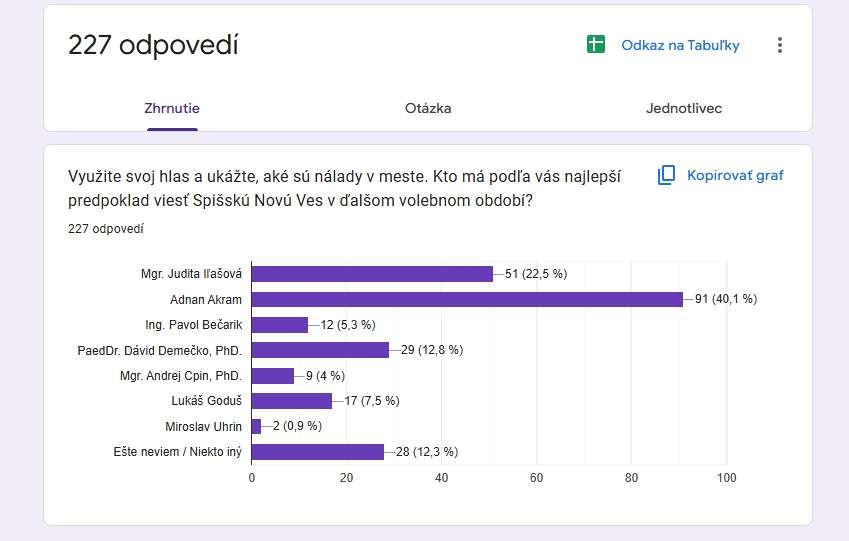This screenshot has width=849, height=541.
Task: Click the Lukáš Goduš bar
Action: pos(292,401)
